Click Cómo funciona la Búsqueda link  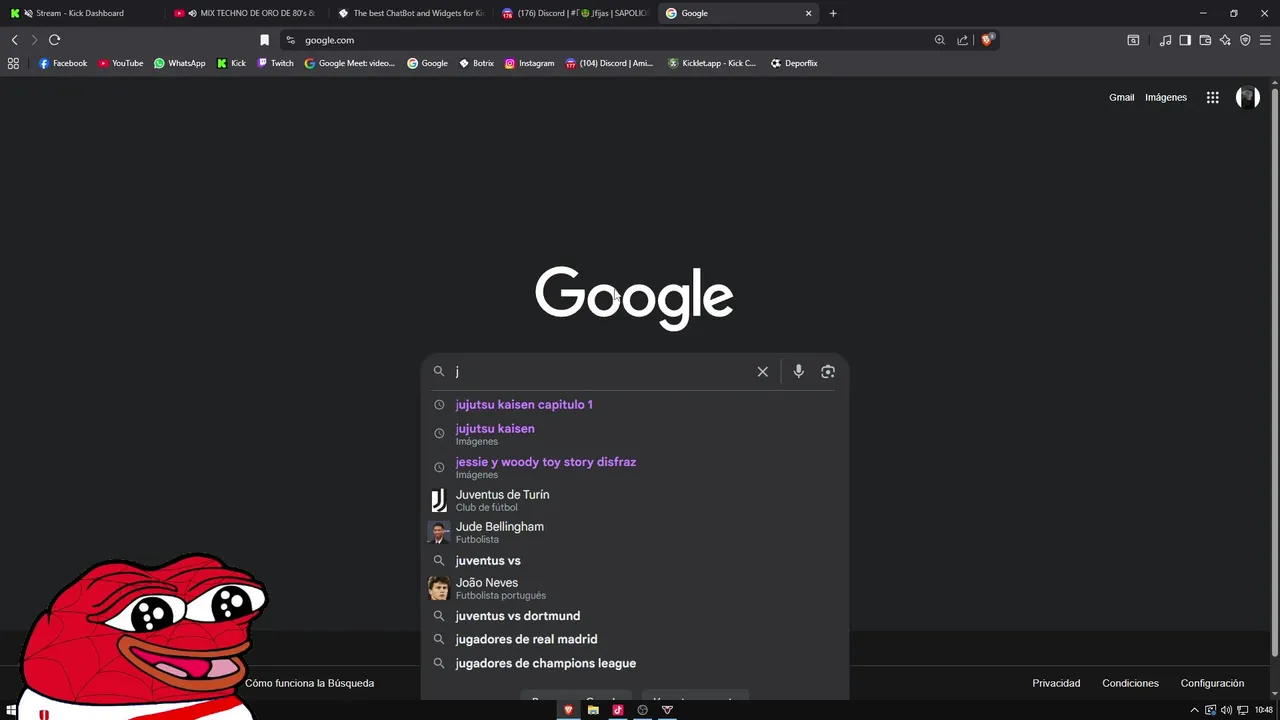click(x=309, y=683)
